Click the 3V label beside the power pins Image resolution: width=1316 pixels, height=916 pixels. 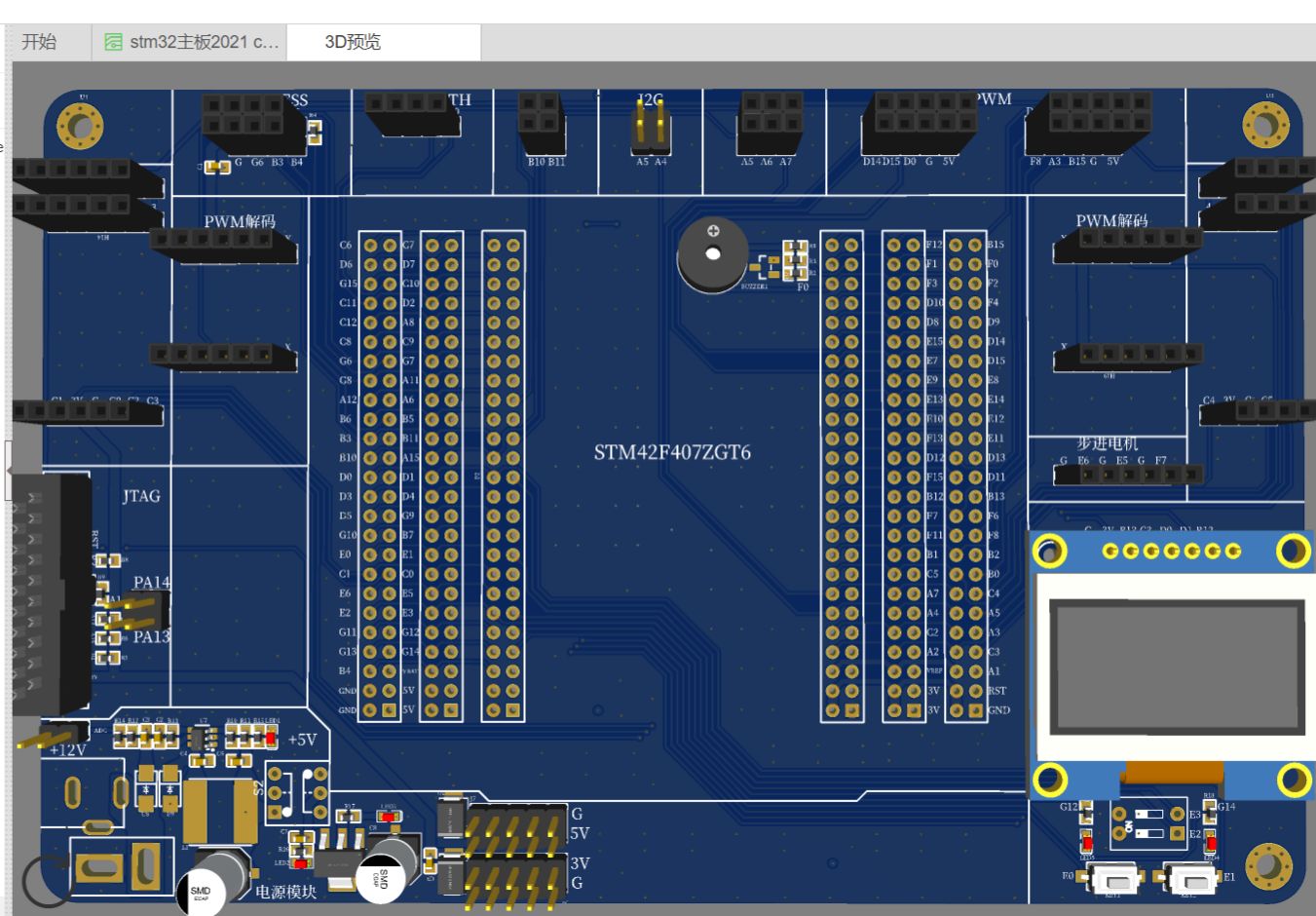[580, 862]
